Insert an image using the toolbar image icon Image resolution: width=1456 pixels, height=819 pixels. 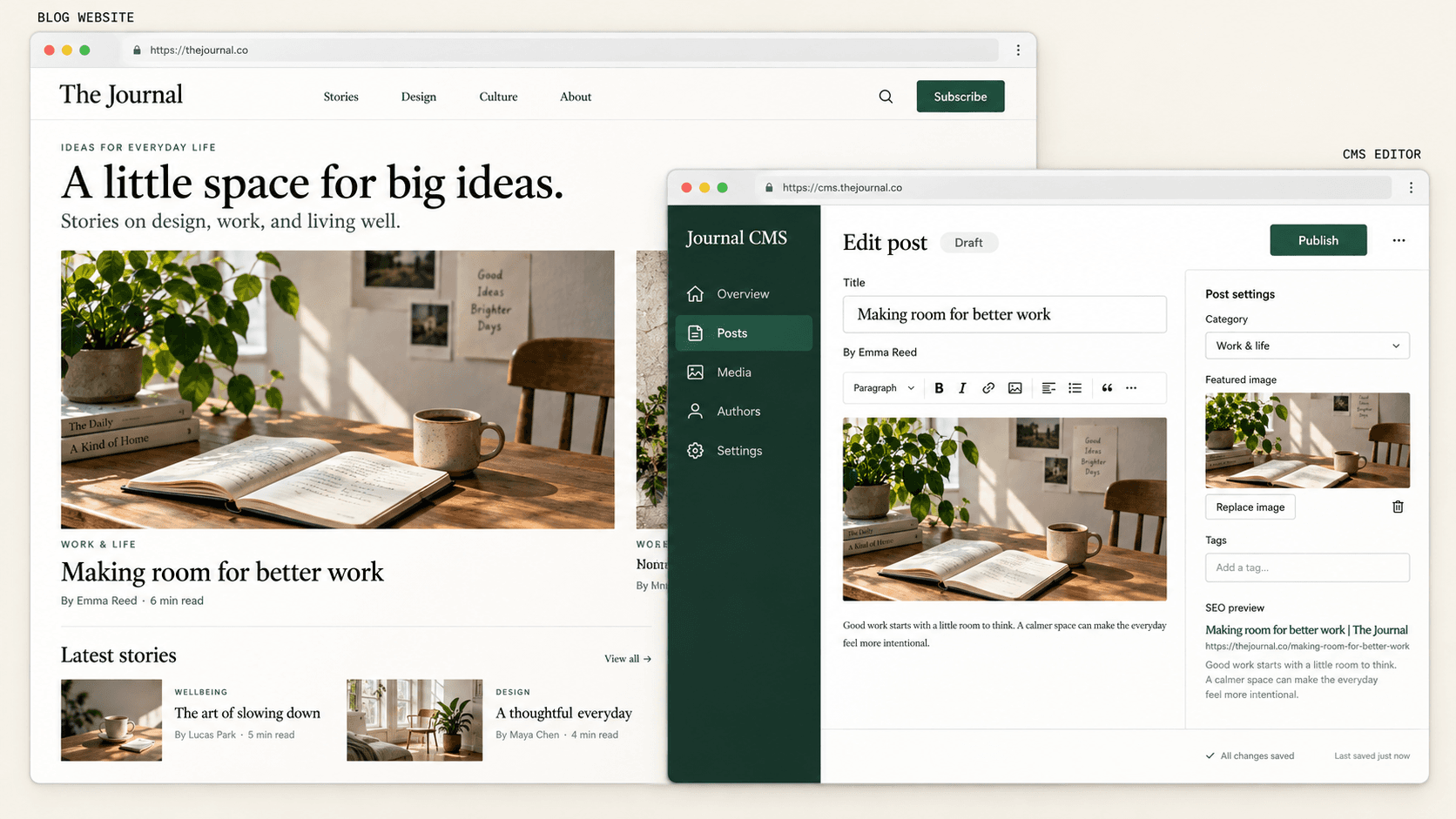(1014, 388)
